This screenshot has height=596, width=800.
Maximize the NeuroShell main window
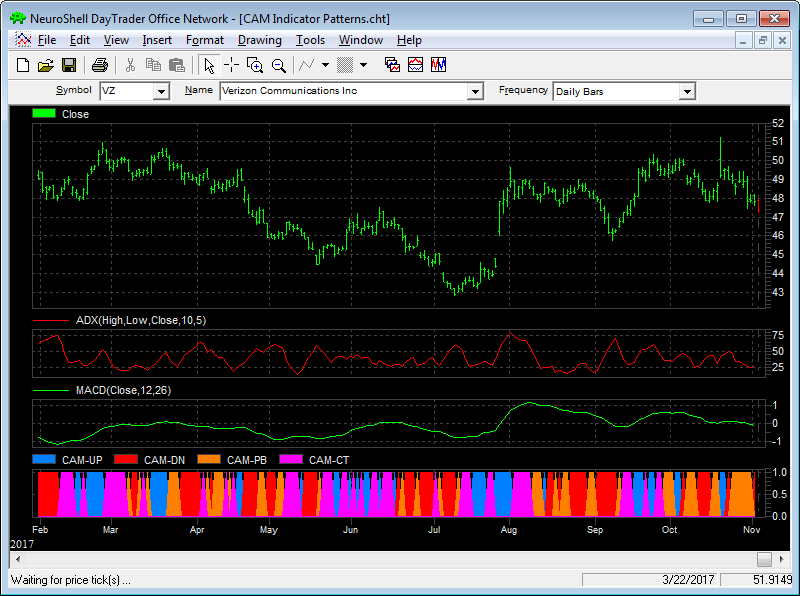(x=741, y=19)
